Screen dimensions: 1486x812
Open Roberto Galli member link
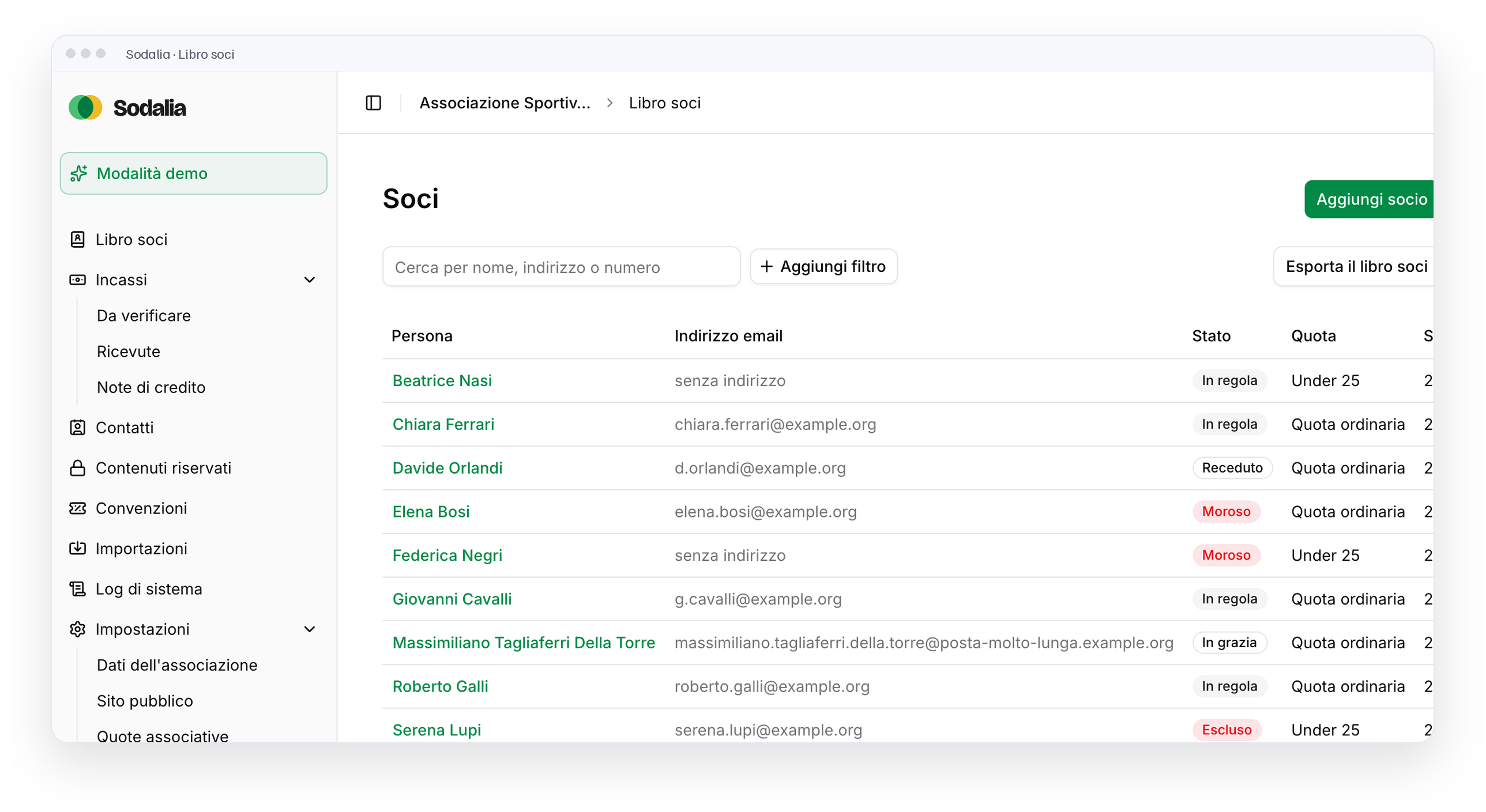[440, 686]
